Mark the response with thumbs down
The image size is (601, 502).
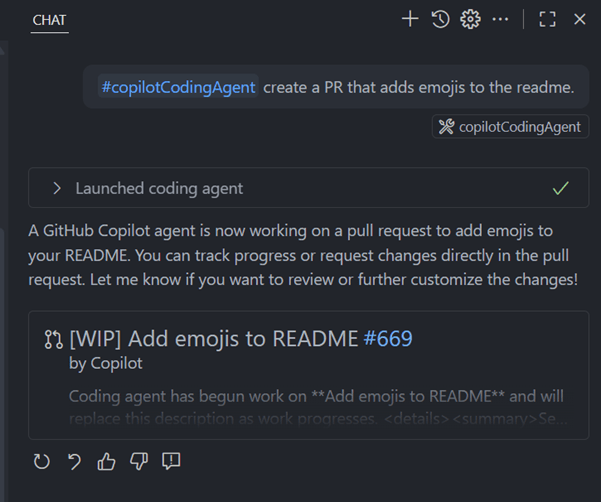138,461
